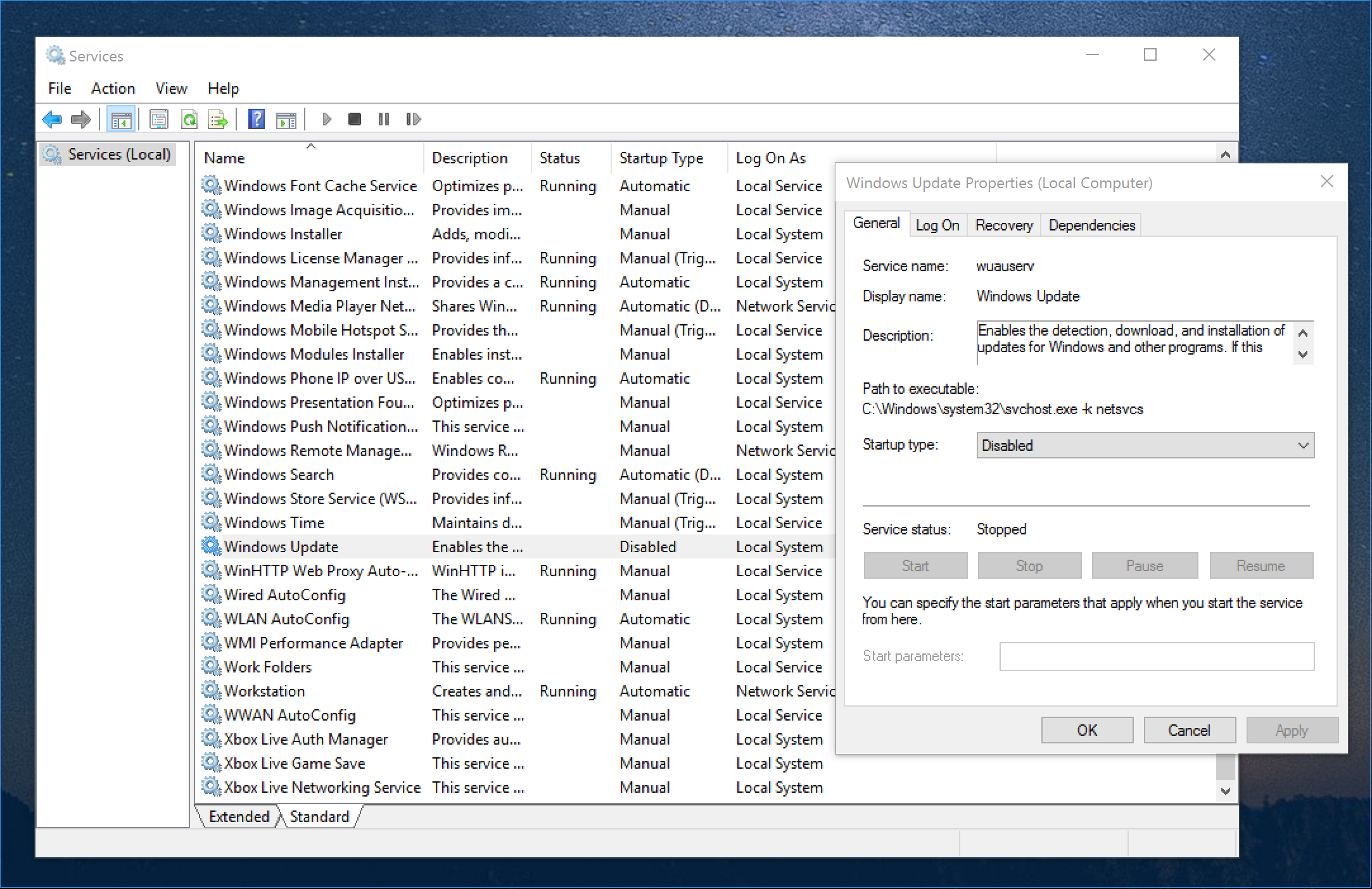Open the Startup type dropdown

(1145, 445)
